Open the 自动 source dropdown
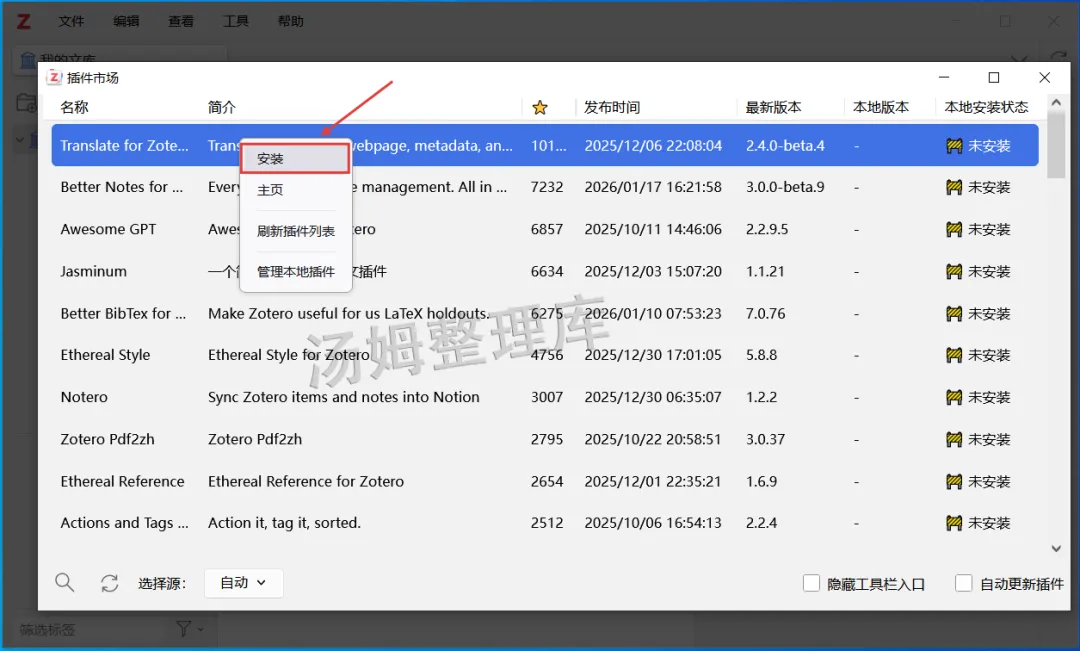This screenshot has width=1080, height=651. pos(243,583)
